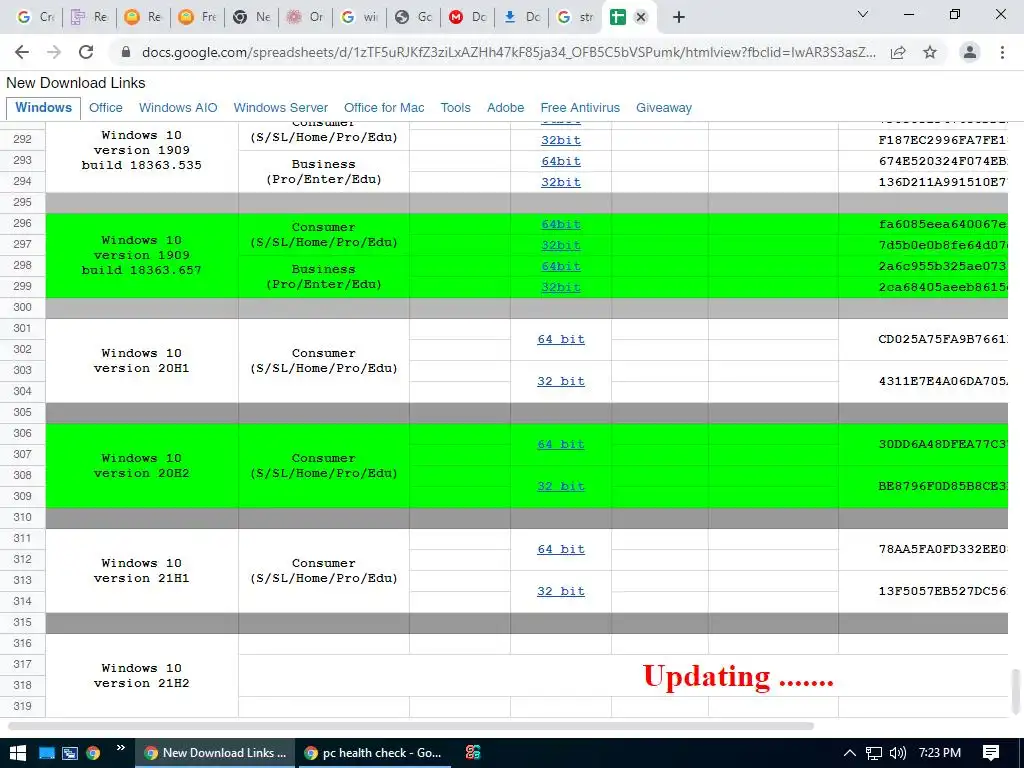Switch to the 'Fre' browser tab

[x=197, y=17]
